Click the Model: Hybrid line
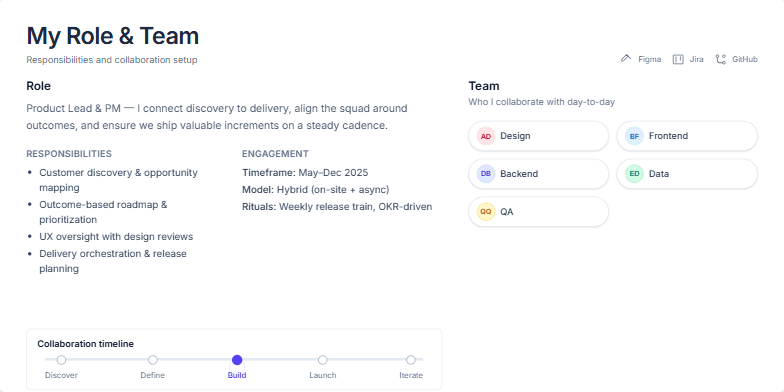784x392 pixels. click(316, 190)
